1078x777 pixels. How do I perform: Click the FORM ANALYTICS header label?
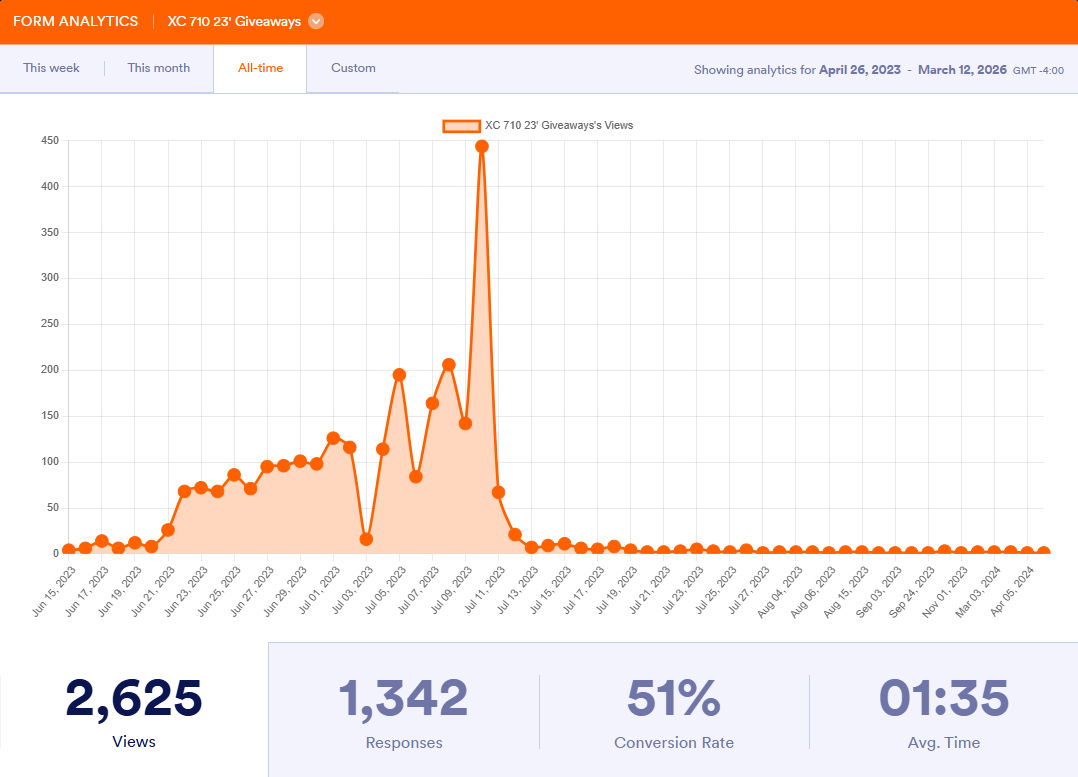click(76, 21)
